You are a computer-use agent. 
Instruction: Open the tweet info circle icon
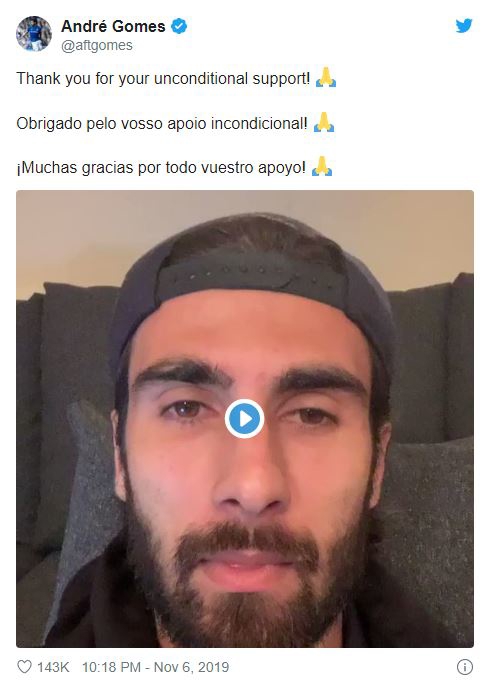point(465,667)
